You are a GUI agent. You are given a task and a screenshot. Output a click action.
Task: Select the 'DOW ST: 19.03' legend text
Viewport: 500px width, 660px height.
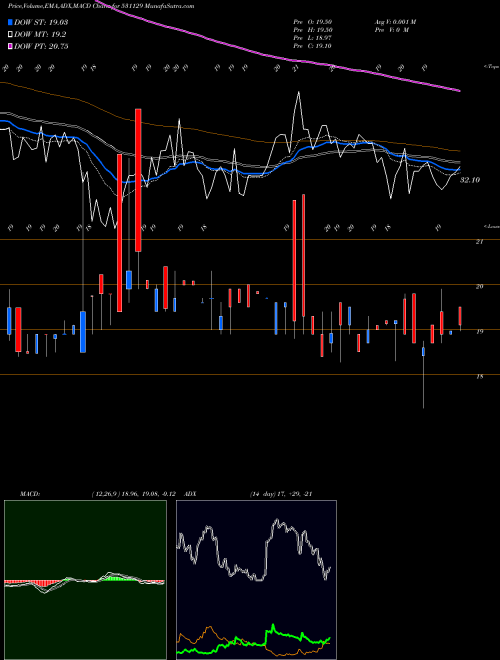pyautogui.click(x=41, y=23)
